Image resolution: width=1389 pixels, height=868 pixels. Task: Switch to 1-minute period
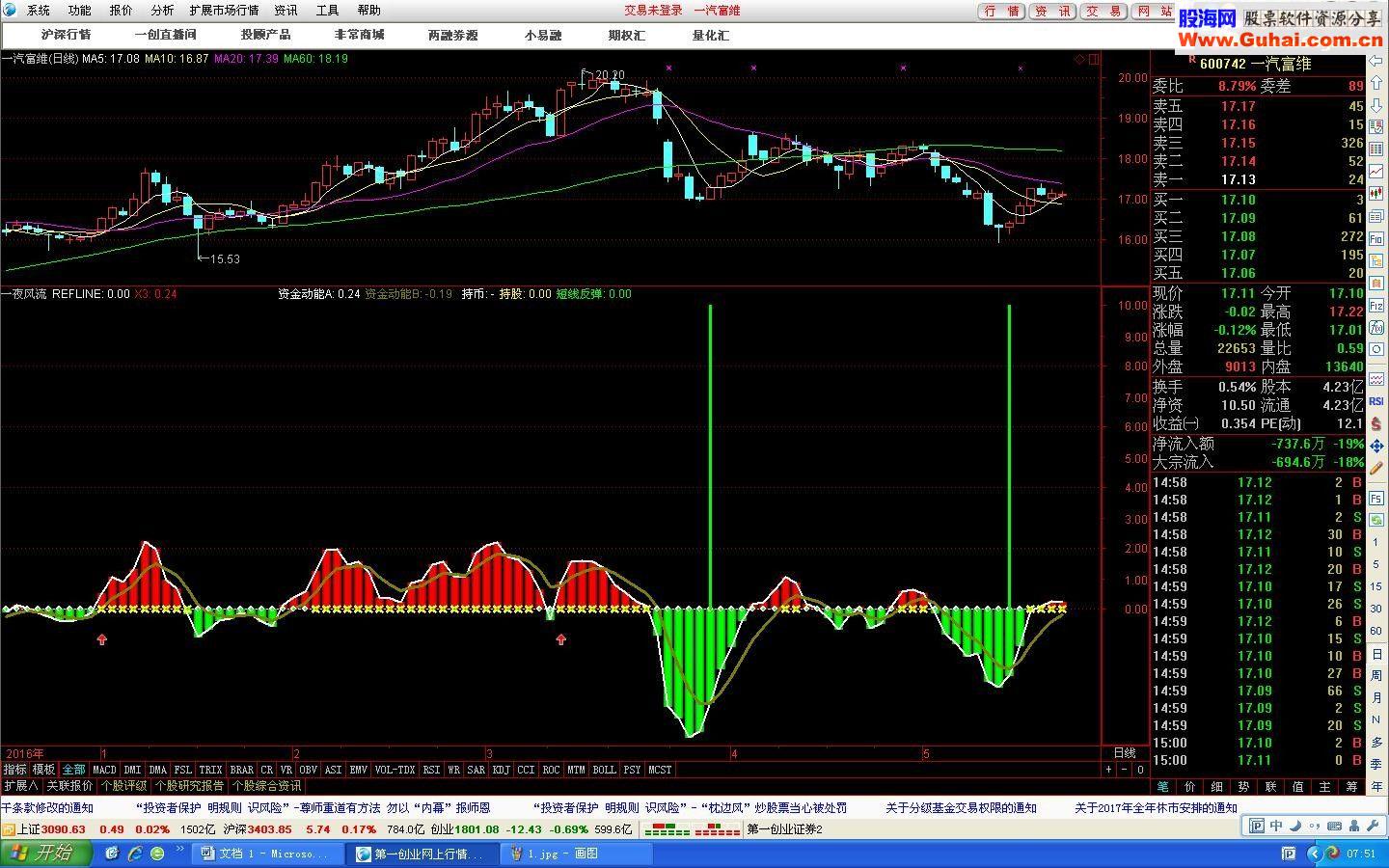point(1376,541)
